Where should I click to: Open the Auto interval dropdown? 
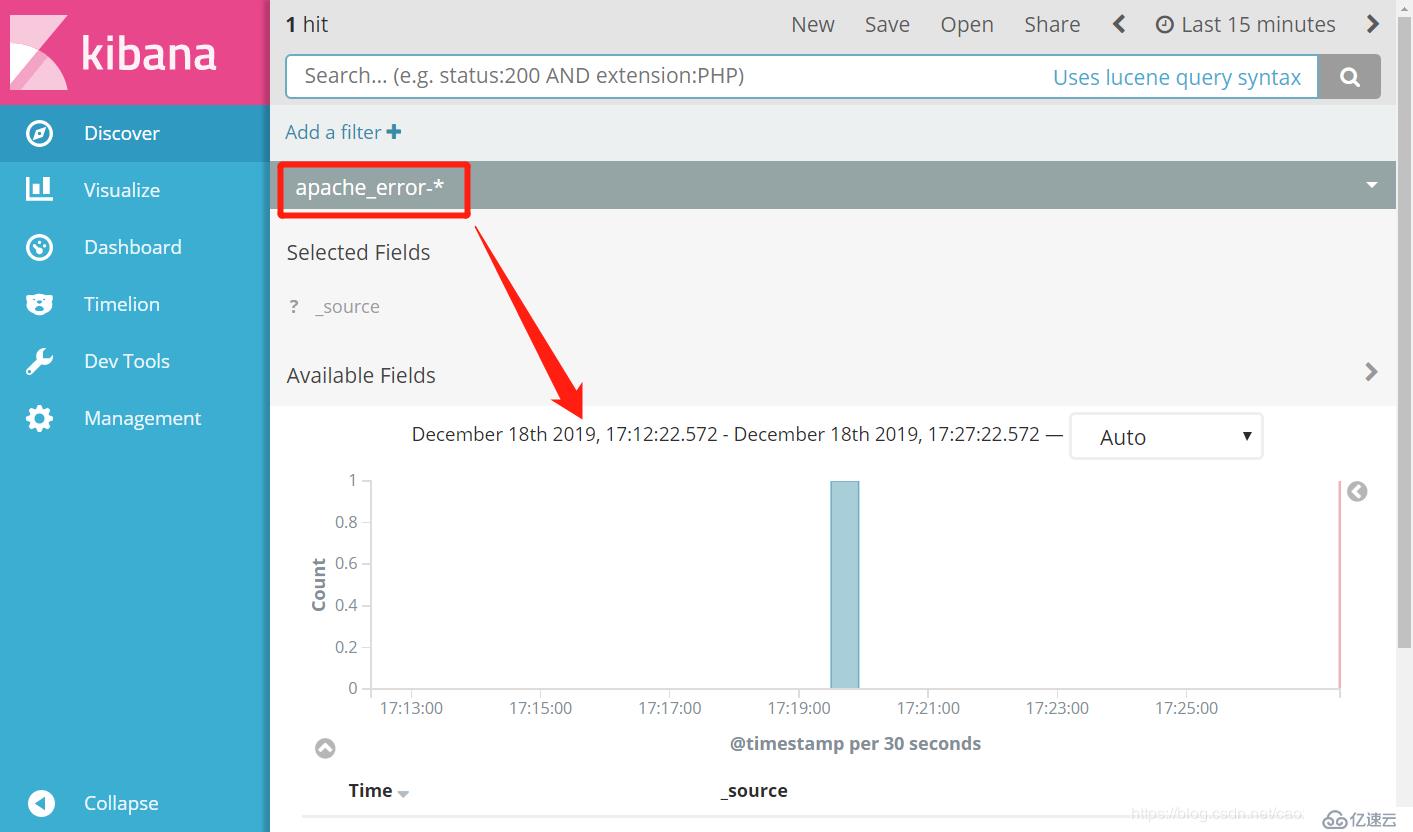[x=1166, y=437]
